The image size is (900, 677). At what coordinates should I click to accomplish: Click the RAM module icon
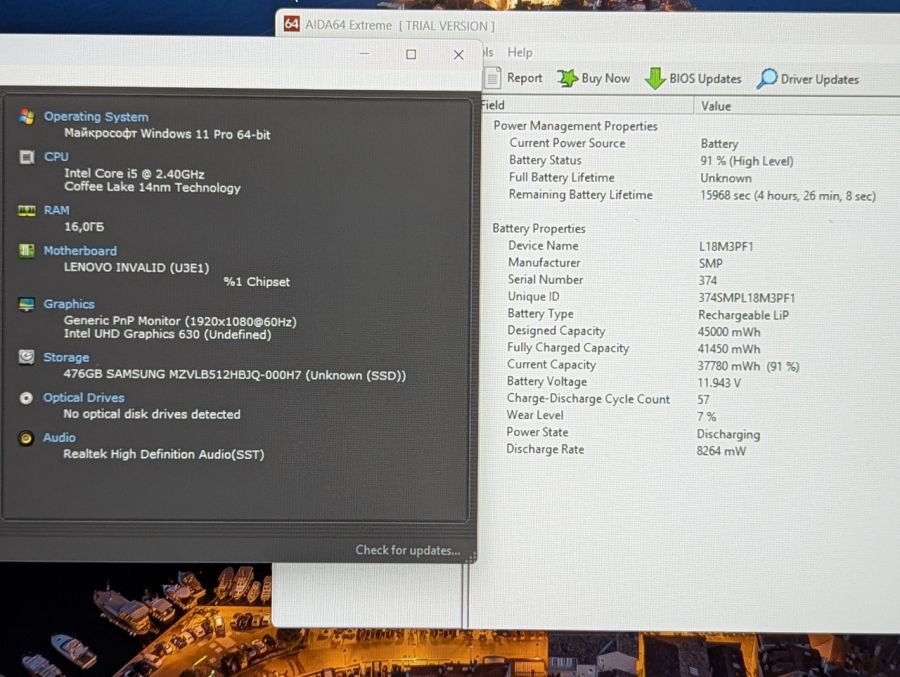[x=26, y=211]
